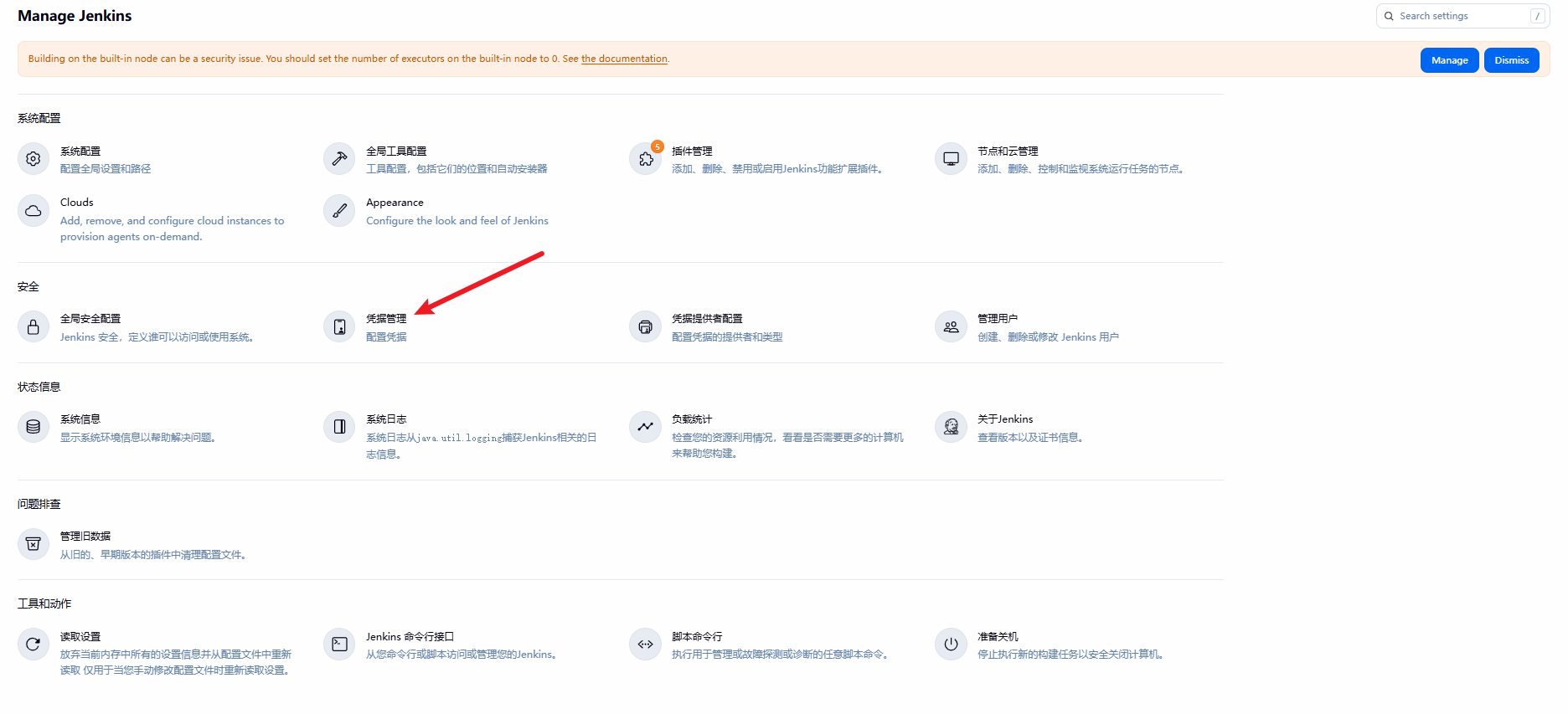Click the 关于Jenkins butler icon
Image resolution: width=1568 pixels, height=714 pixels.
pyautogui.click(x=951, y=427)
